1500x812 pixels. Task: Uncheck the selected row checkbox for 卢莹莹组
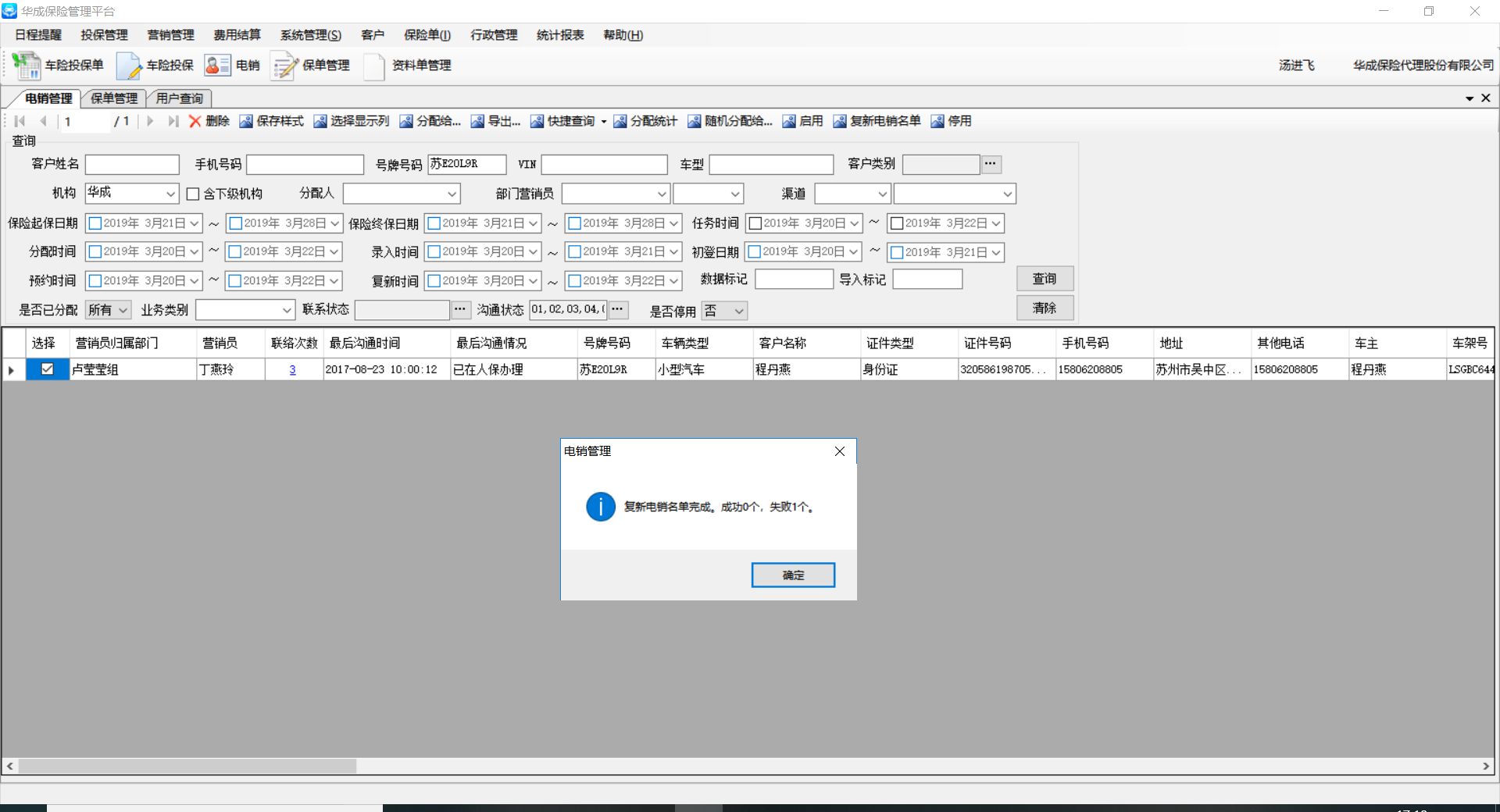click(x=47, y=369)
